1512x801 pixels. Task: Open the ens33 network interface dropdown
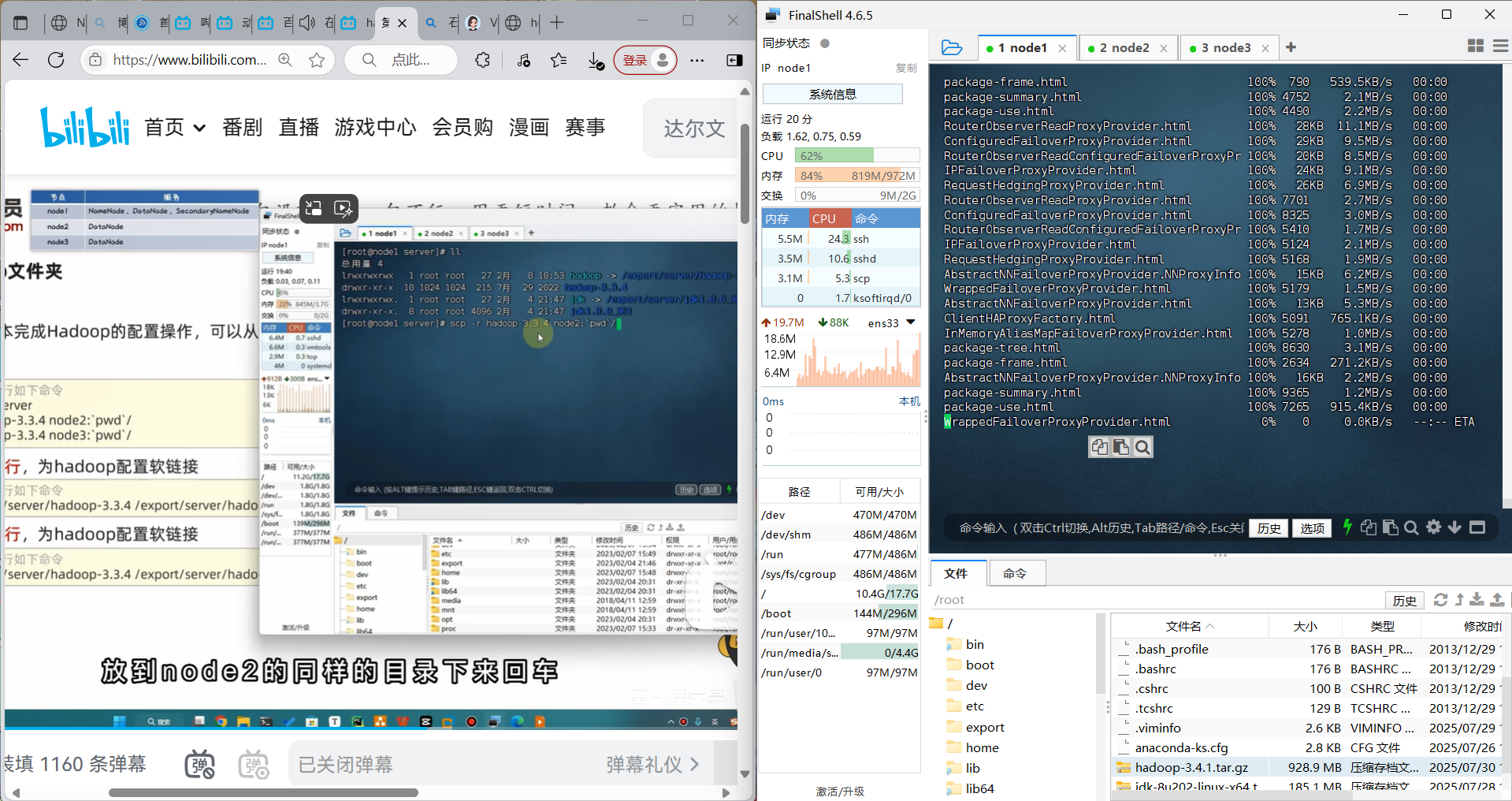click(x=910, y=322)
